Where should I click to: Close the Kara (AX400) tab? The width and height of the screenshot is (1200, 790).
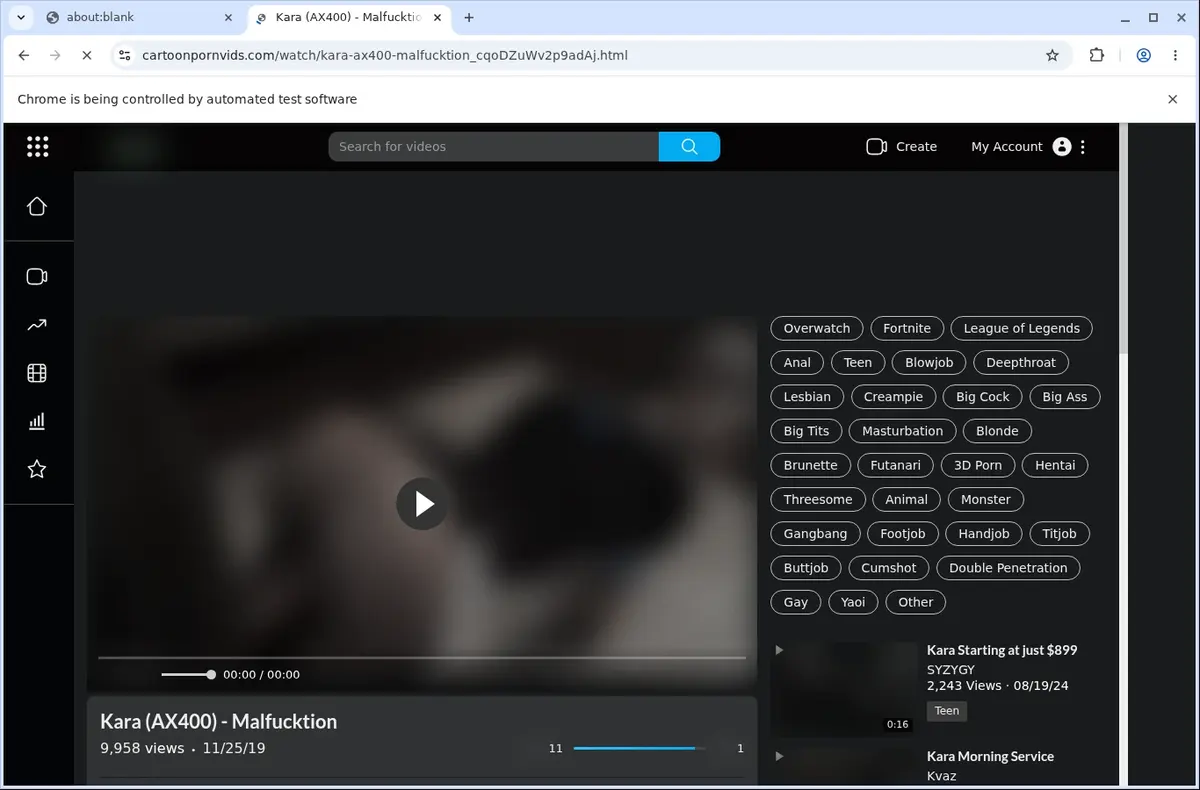(438, 17)
